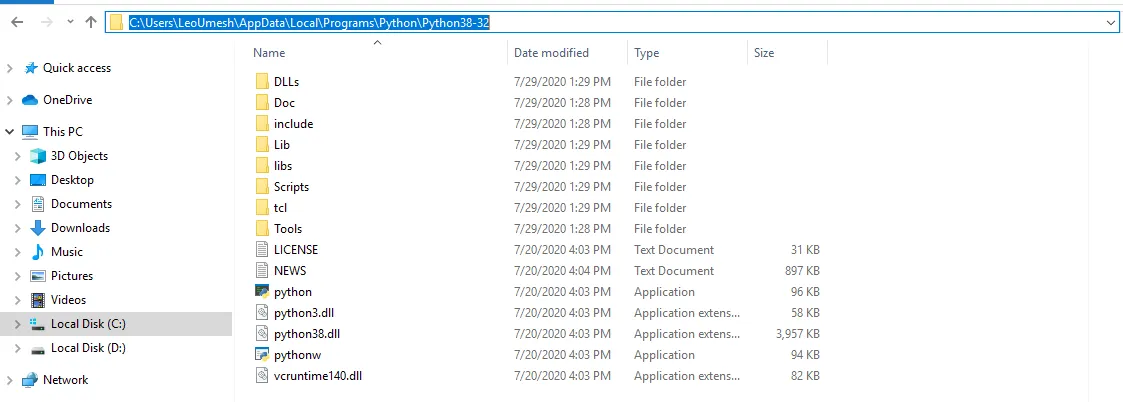Open the address bar history dropdown
This screenshot has height=402, width=1123.
tap(1109, 23)
